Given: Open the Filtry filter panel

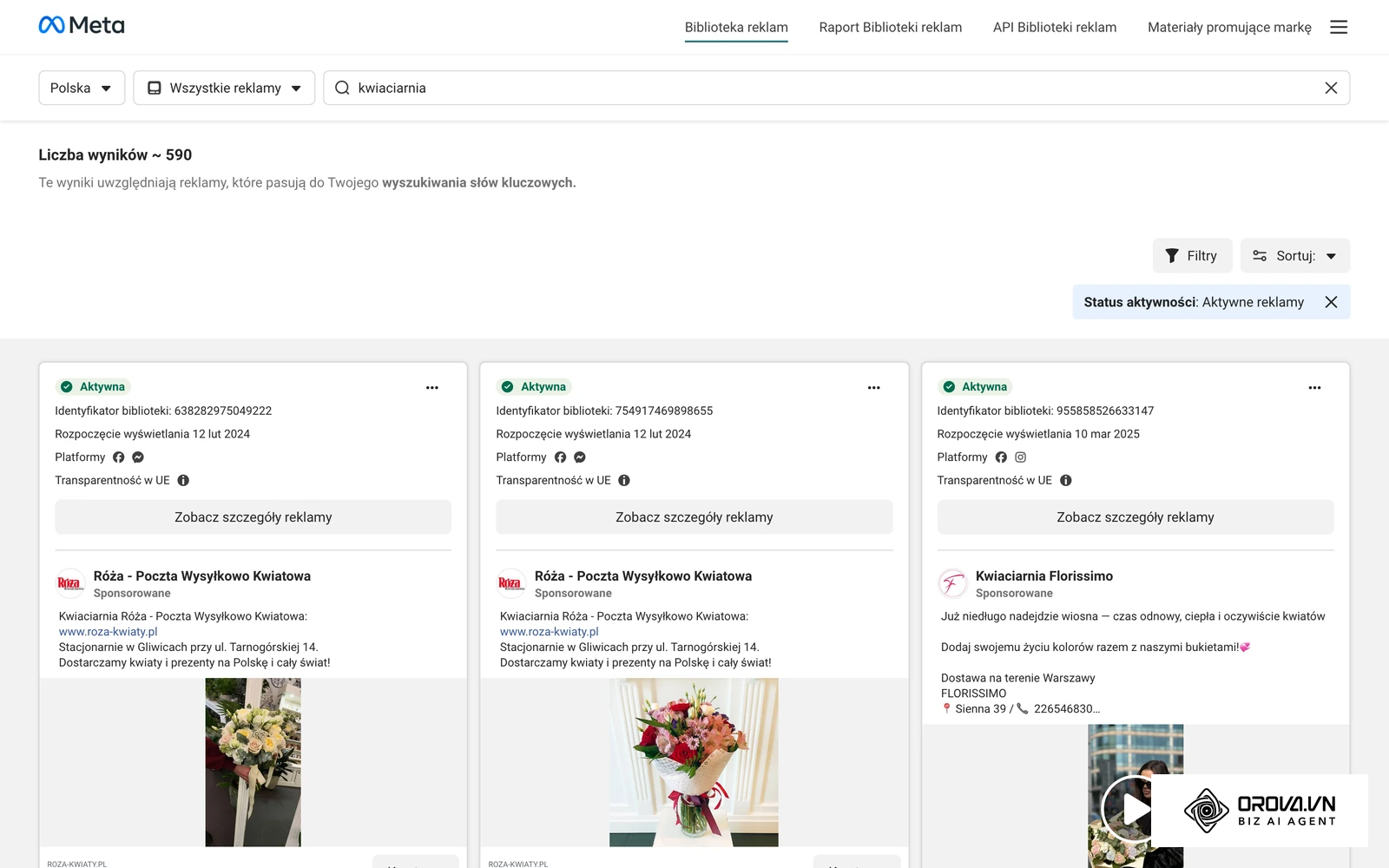Looking at the screenshot, I should (1192, 255).
